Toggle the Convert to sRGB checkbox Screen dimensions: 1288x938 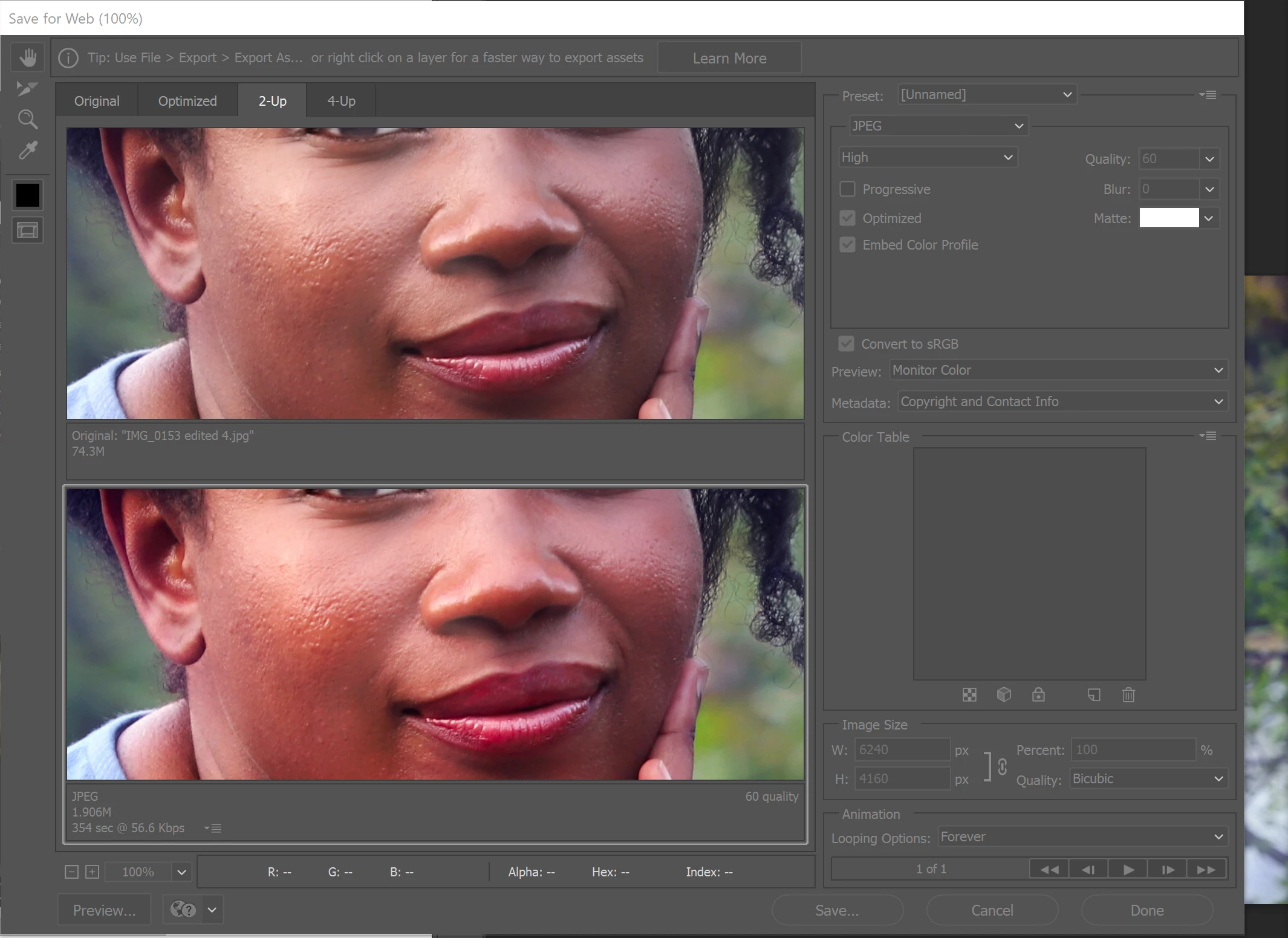[x=846, y=344]
